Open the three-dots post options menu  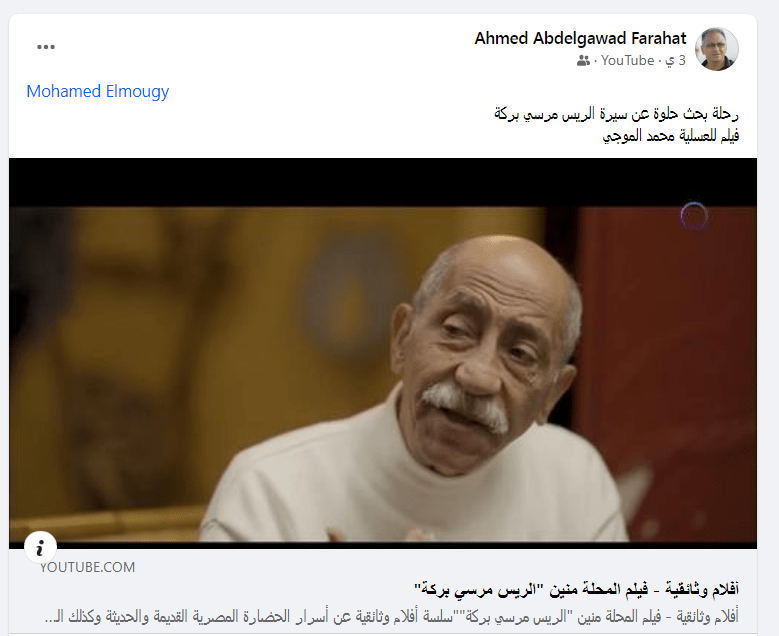click(x=46, y=47)
